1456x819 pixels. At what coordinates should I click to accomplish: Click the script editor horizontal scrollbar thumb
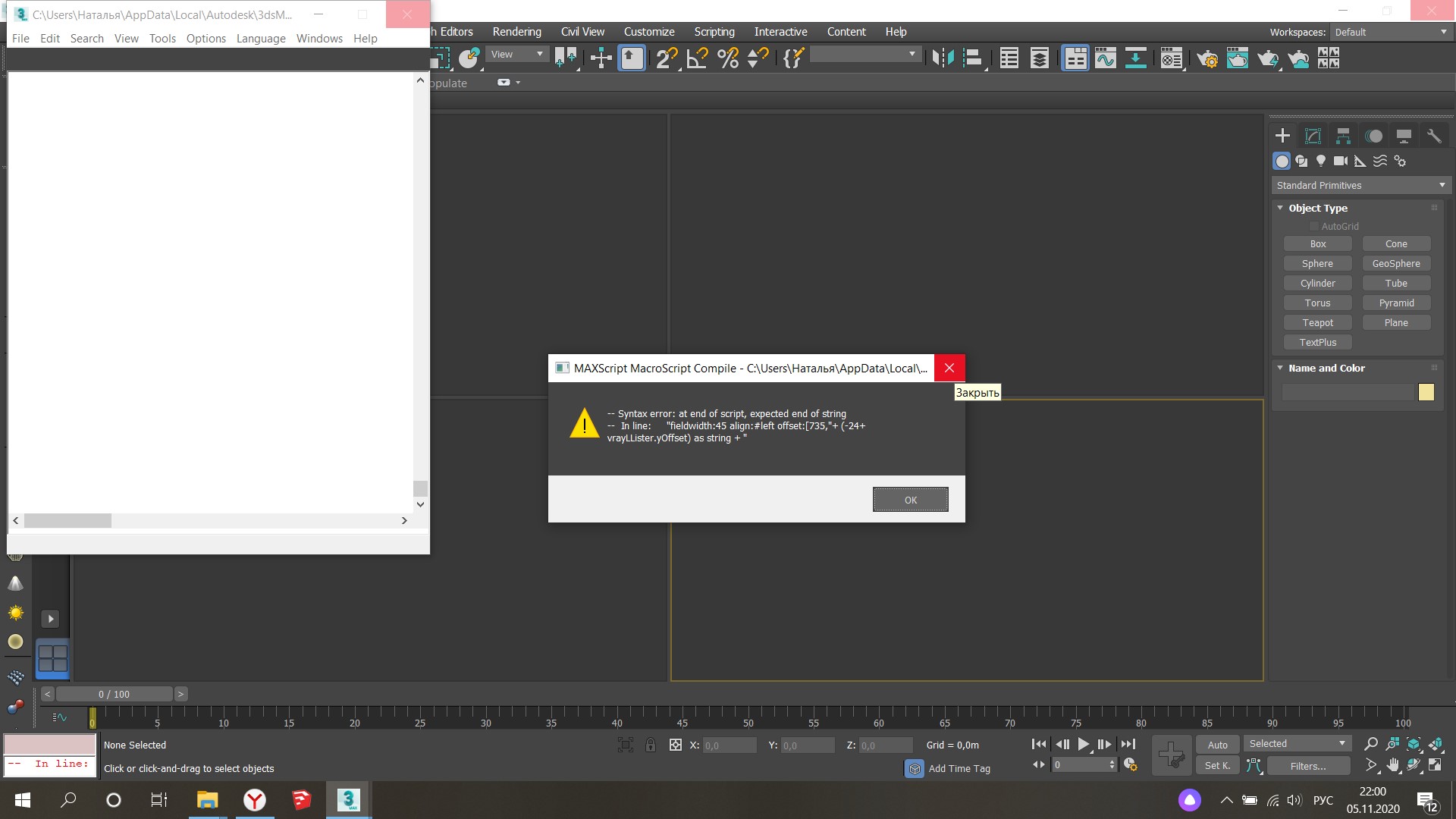(67, 521)
